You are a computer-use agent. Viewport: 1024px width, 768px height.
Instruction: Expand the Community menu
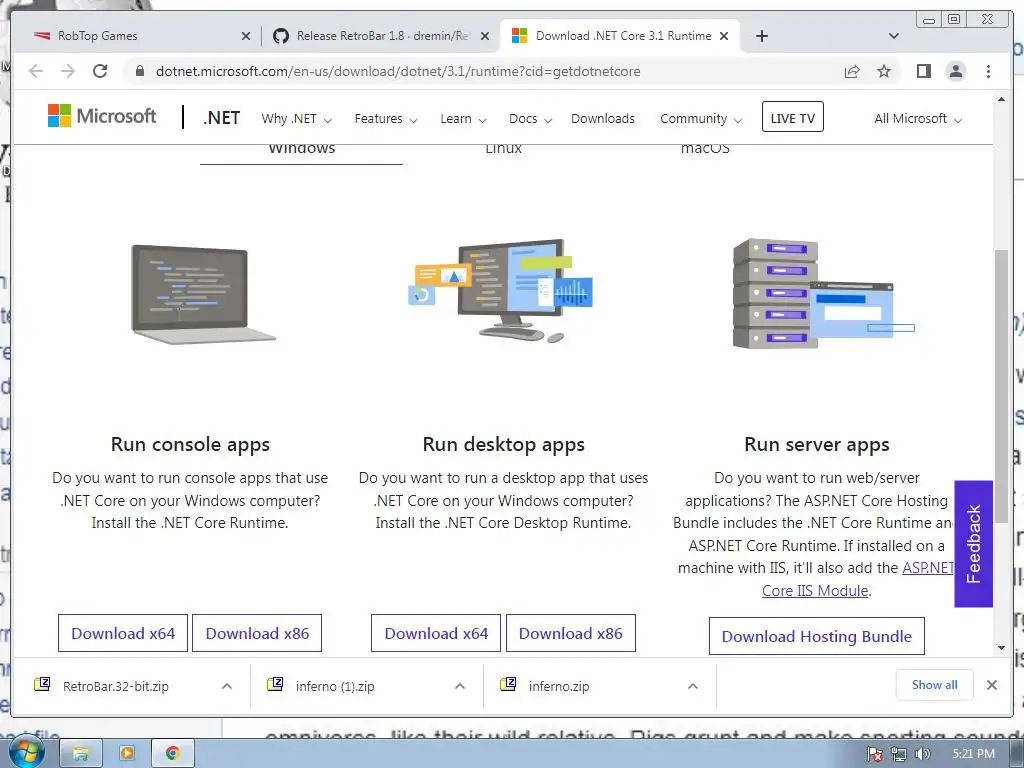701,119
